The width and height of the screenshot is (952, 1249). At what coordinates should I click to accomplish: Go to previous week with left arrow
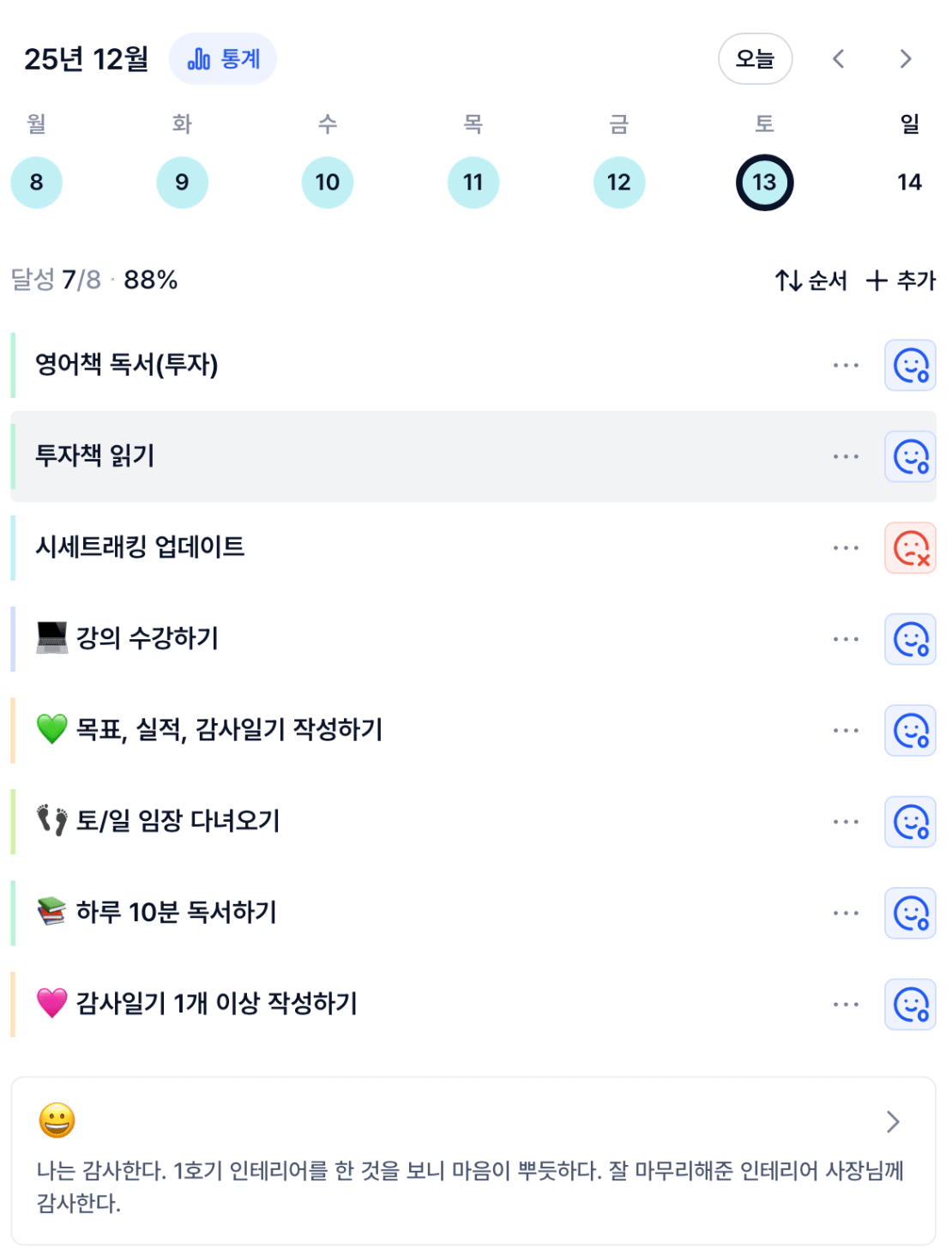[839, 59]
